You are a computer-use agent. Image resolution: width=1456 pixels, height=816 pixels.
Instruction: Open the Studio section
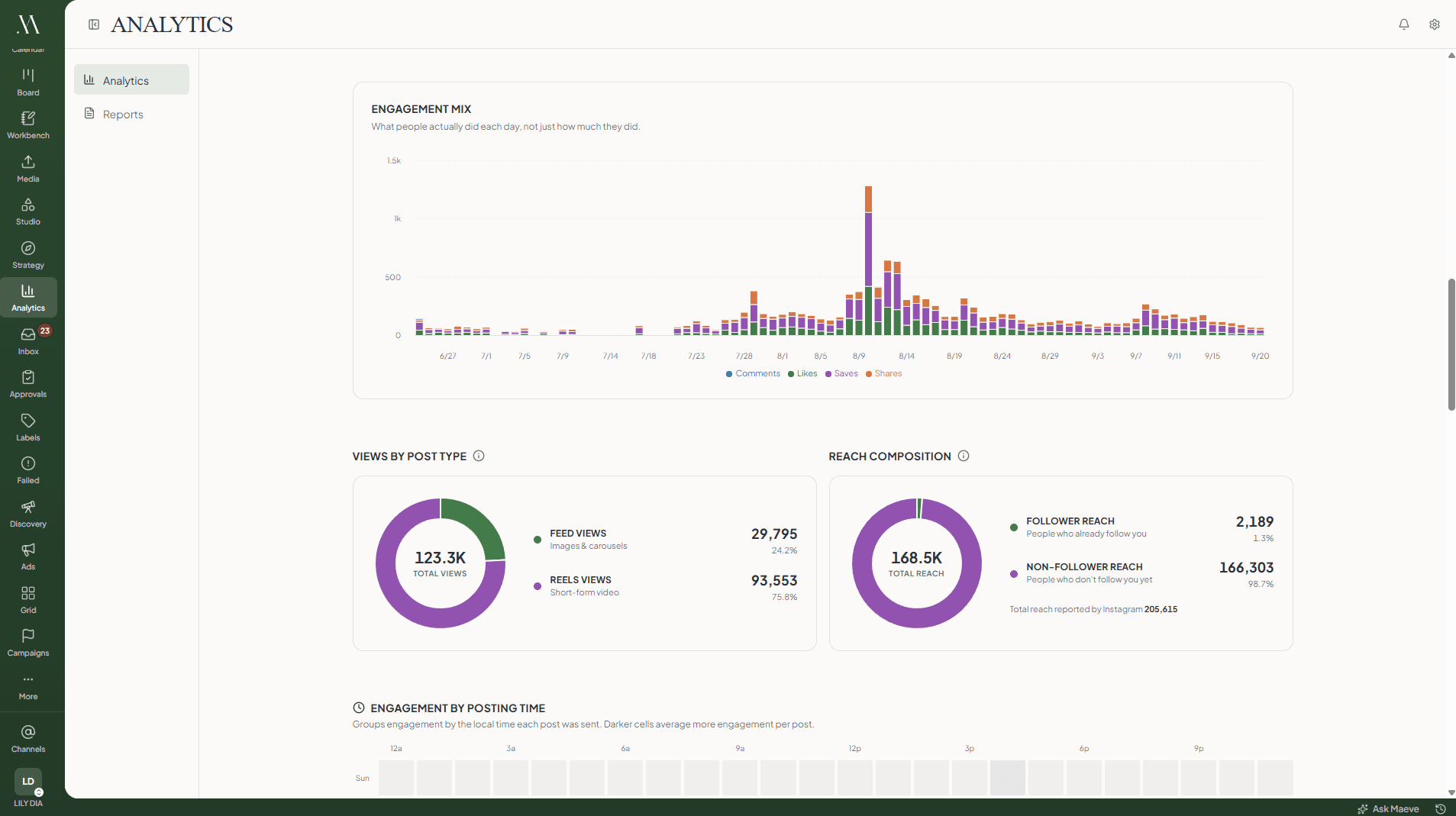(28, 211)
